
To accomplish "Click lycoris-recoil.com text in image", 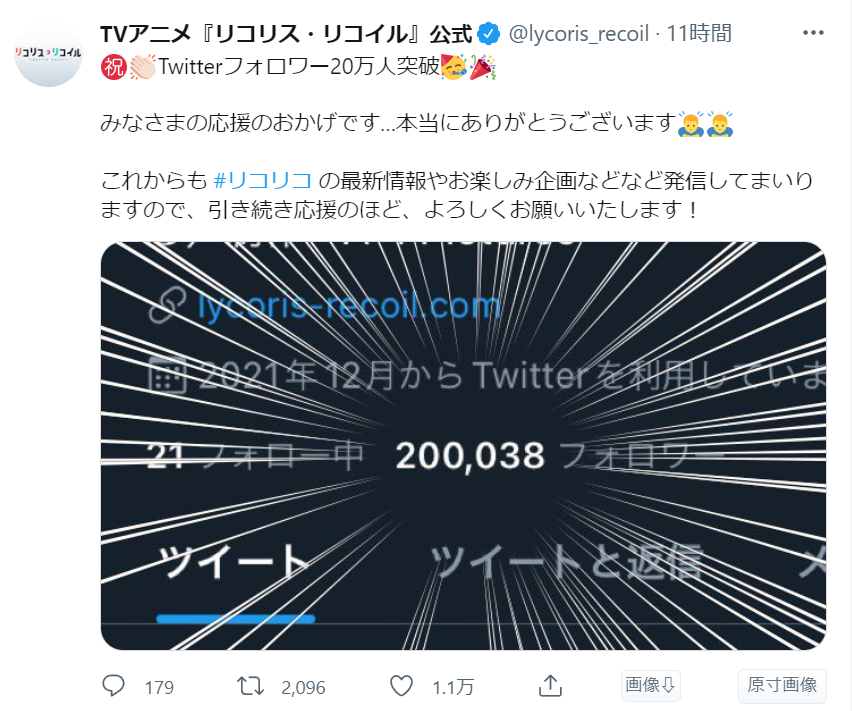I will [x=348, y=307].
